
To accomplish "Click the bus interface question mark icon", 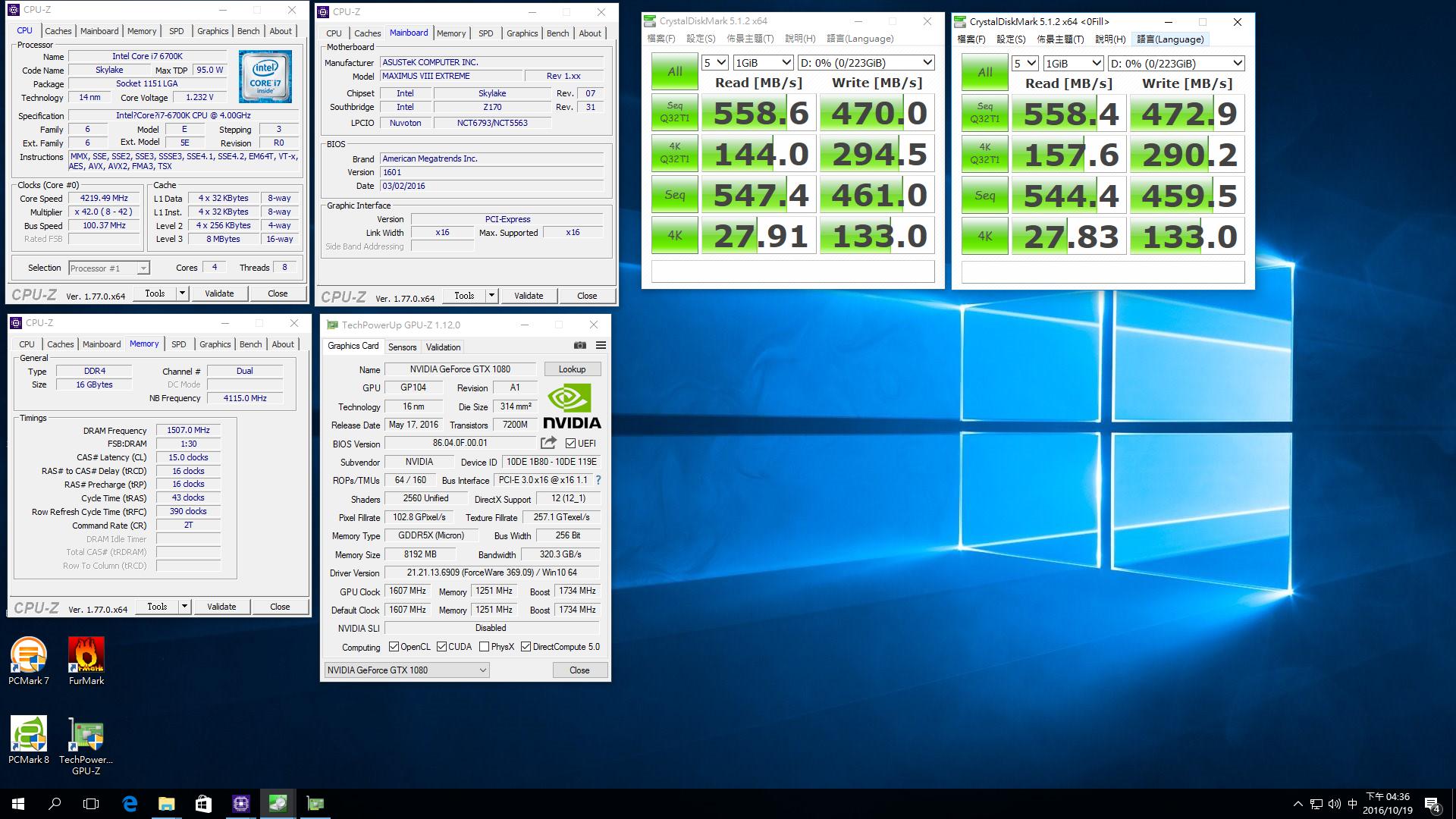I will 598,480.
